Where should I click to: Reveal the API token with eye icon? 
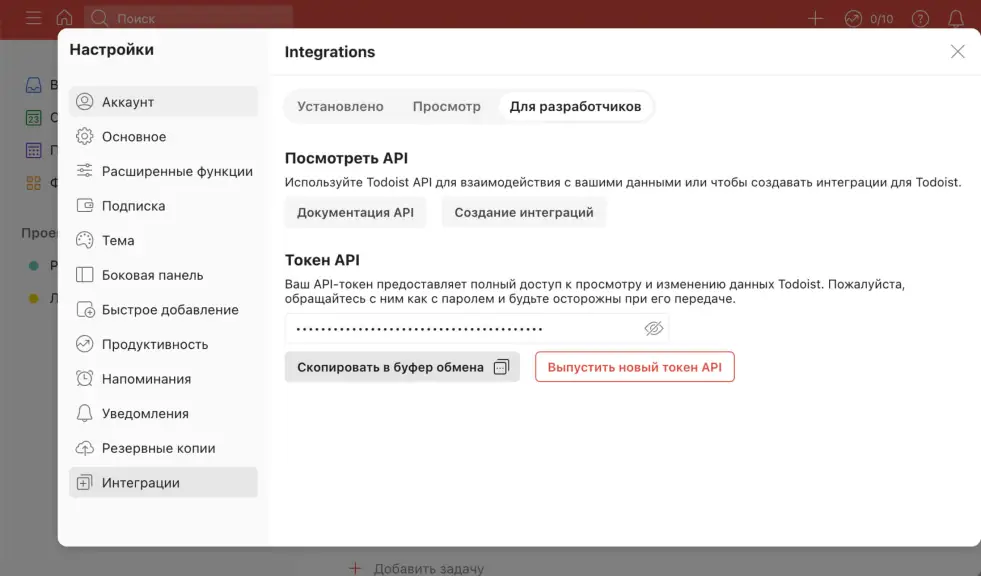click(654, 328)
